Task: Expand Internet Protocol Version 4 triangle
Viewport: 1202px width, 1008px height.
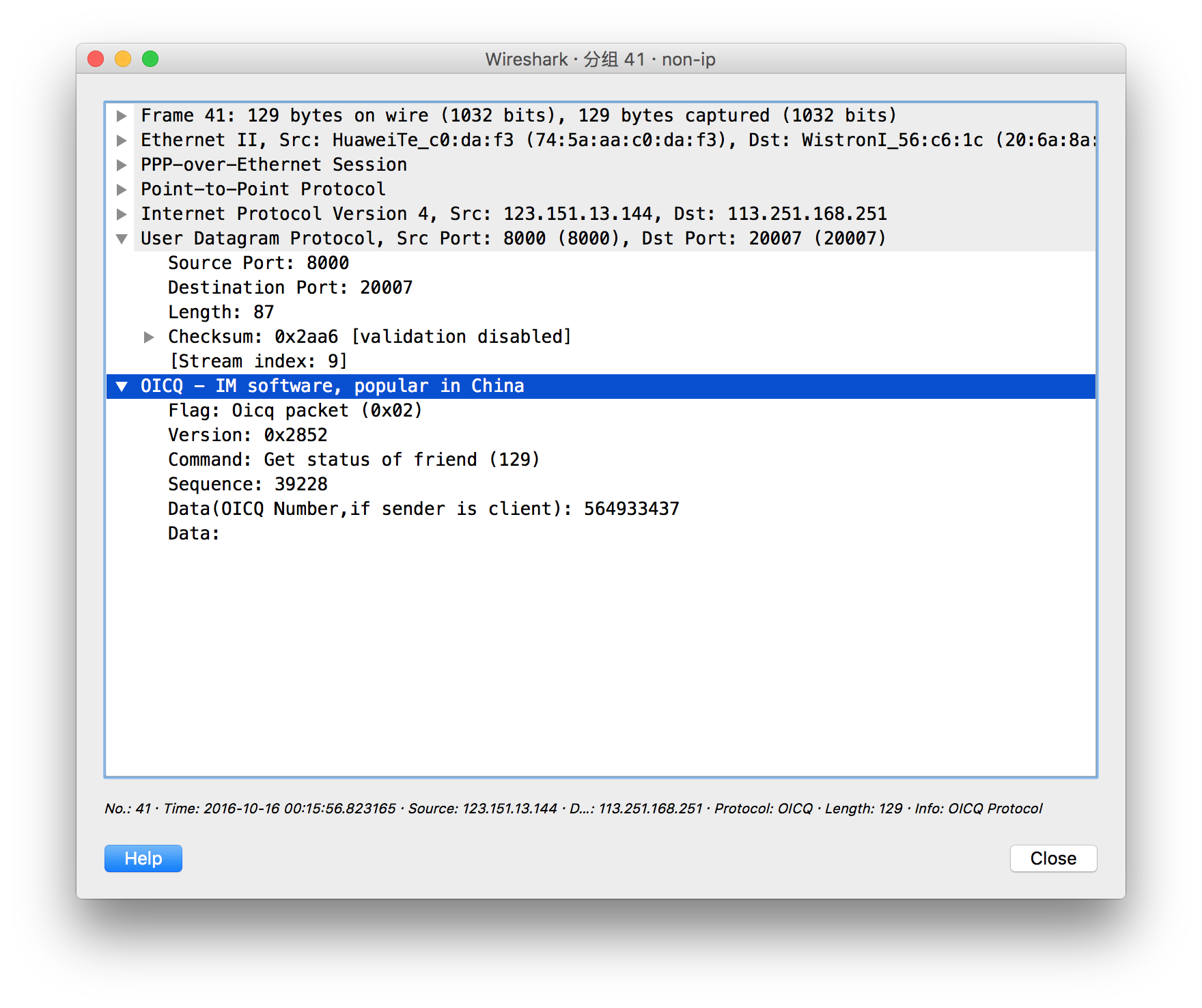Action: tap(122, 214)
